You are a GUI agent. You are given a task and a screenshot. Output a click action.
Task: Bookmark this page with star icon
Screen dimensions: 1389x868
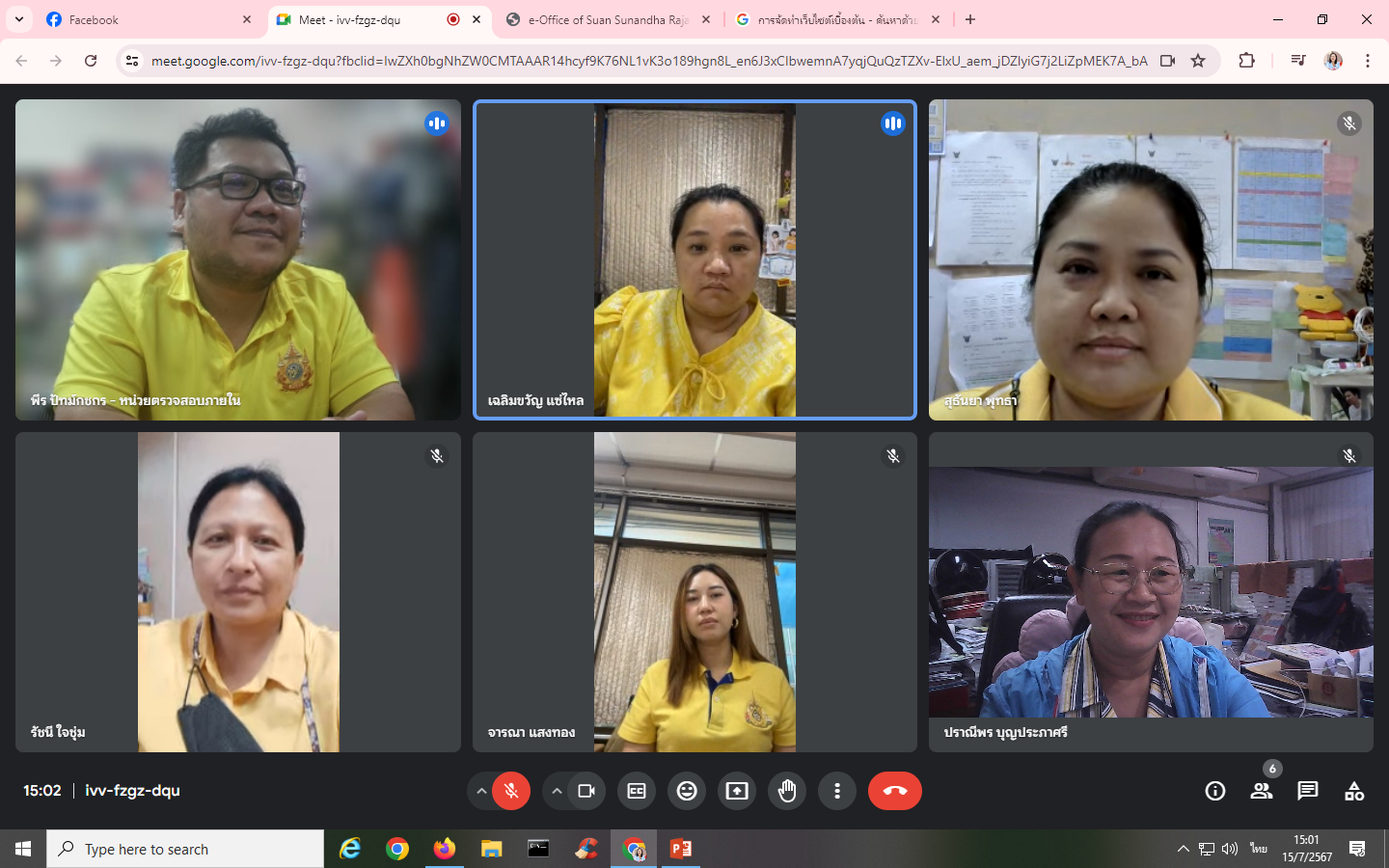click(1198, 61)
